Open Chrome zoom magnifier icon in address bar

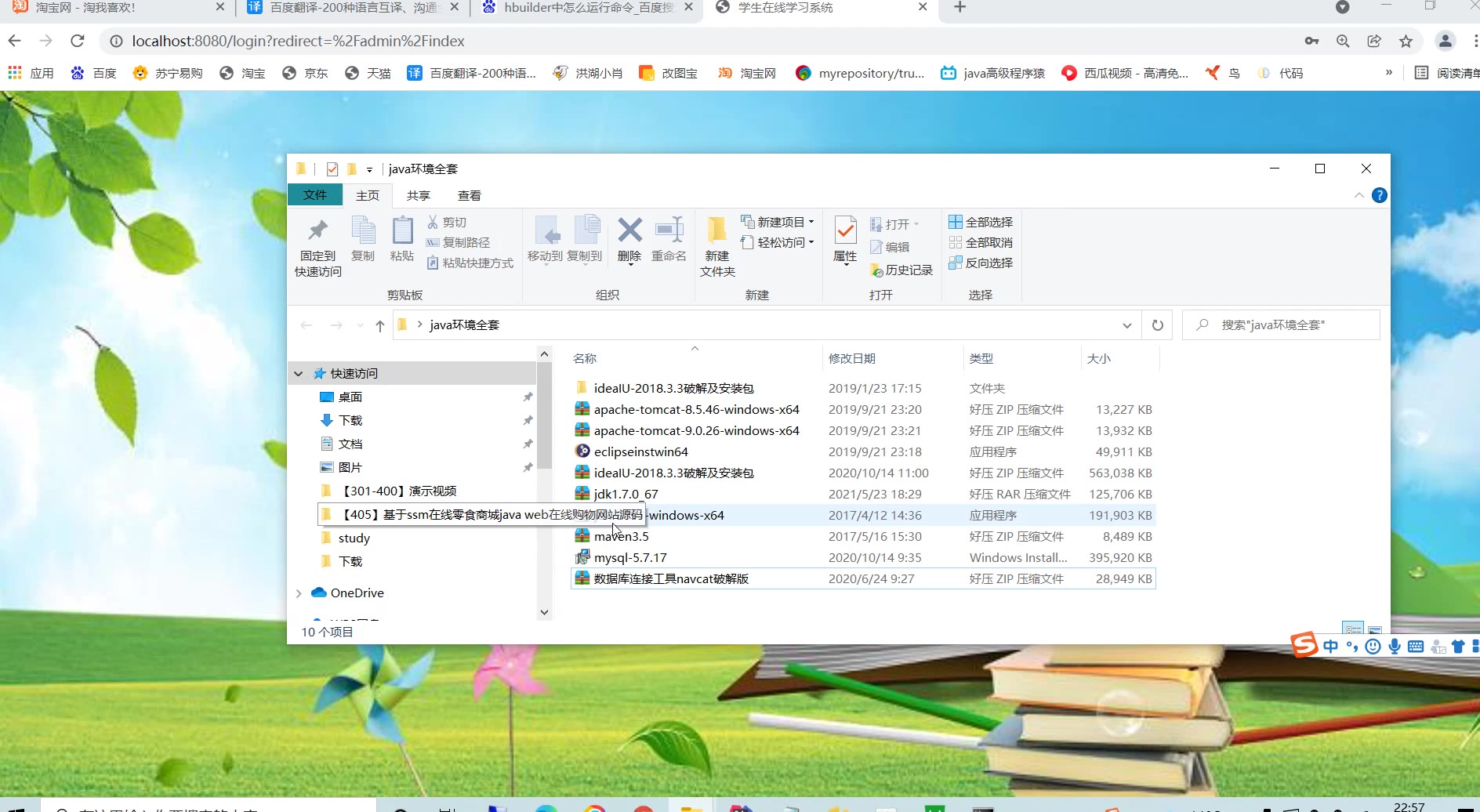click(1343, 41)
